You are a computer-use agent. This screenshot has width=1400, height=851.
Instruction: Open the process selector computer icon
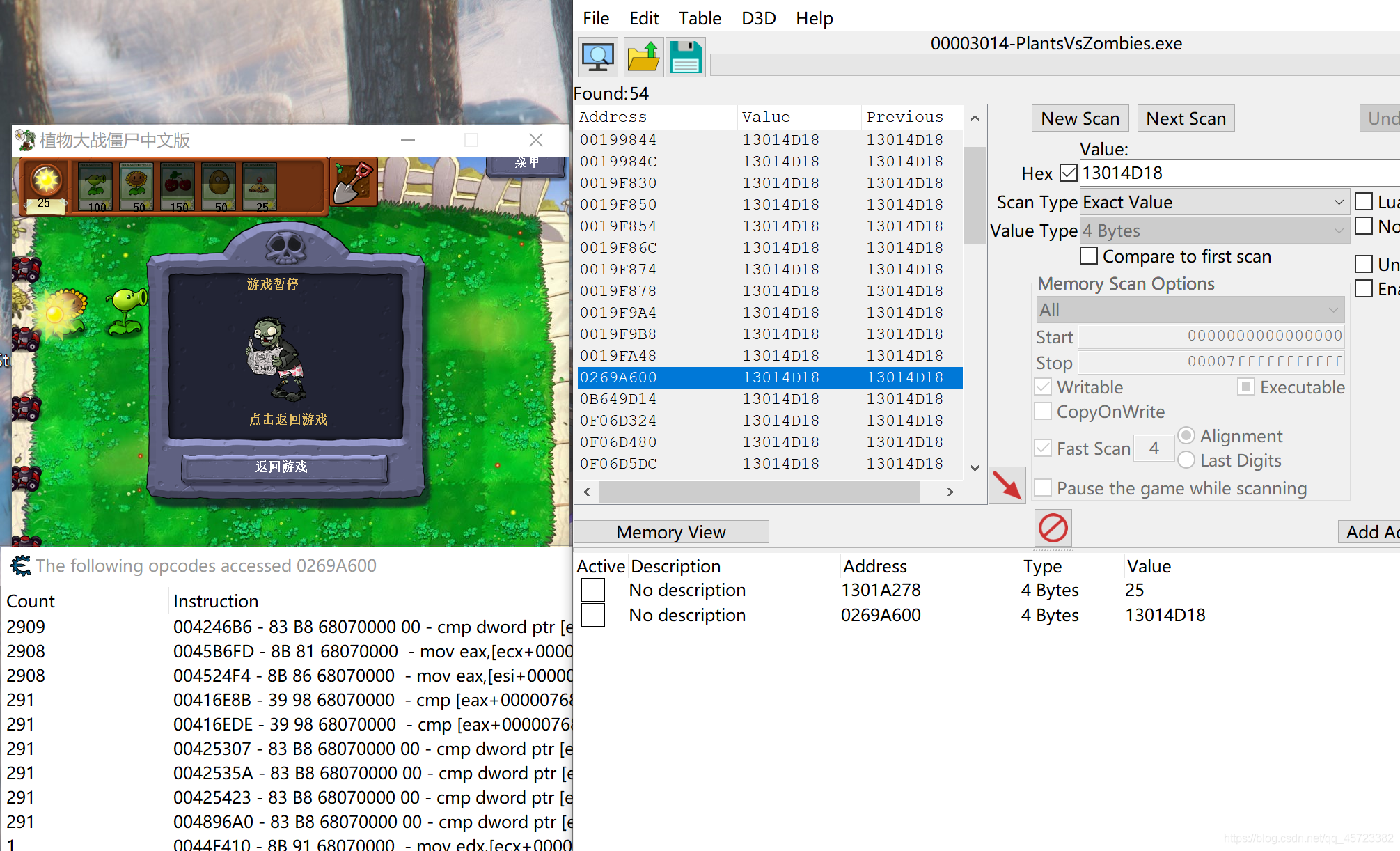598,57
